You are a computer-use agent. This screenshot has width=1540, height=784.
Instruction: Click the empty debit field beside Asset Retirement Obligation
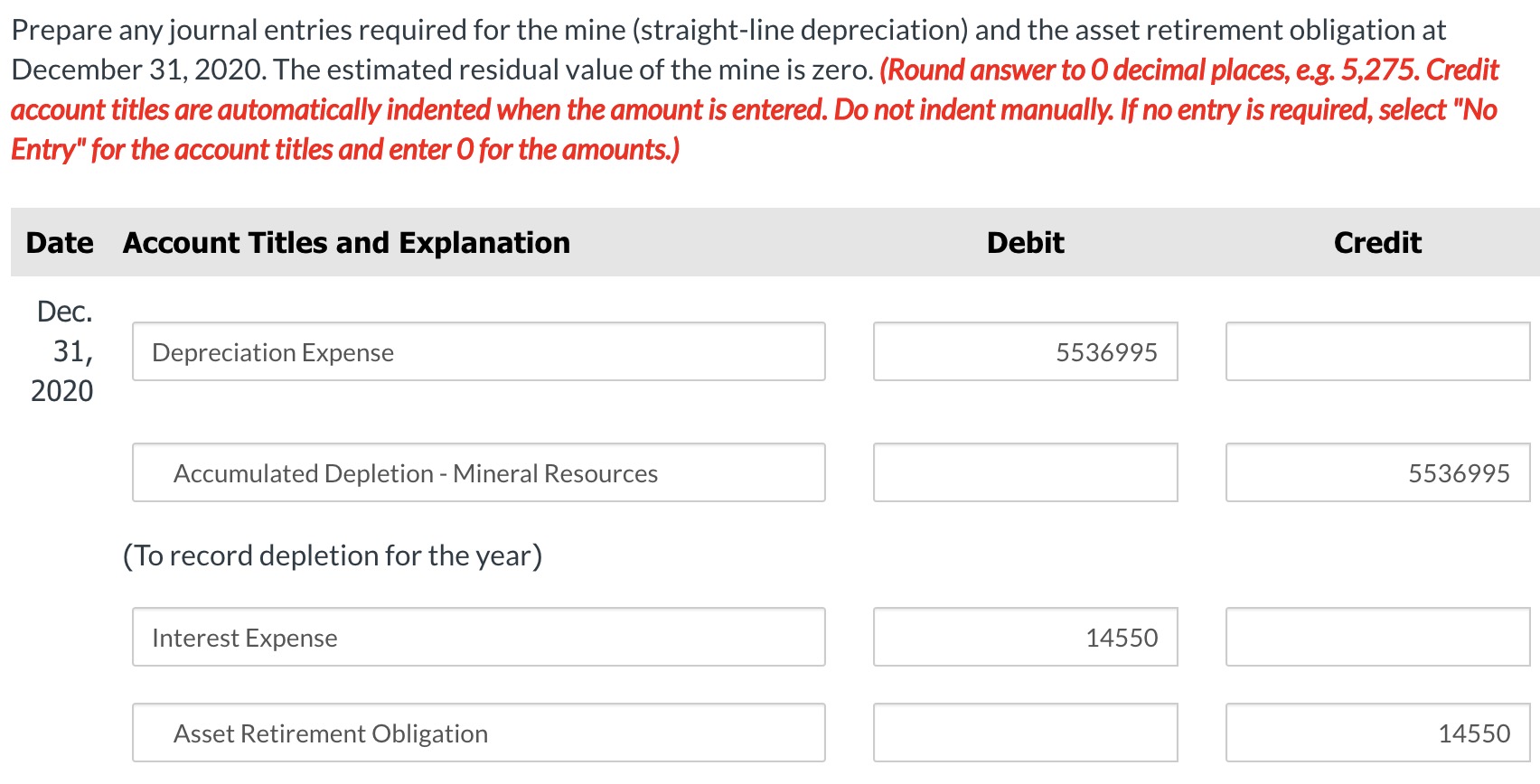pos(1025,733)
